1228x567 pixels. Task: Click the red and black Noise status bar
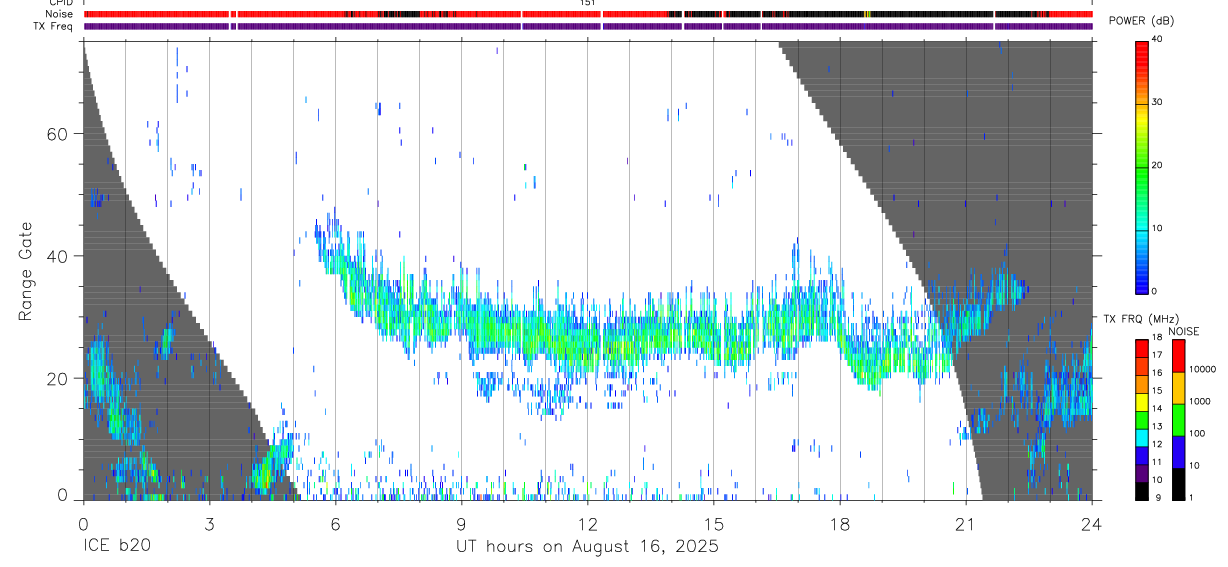587,14
